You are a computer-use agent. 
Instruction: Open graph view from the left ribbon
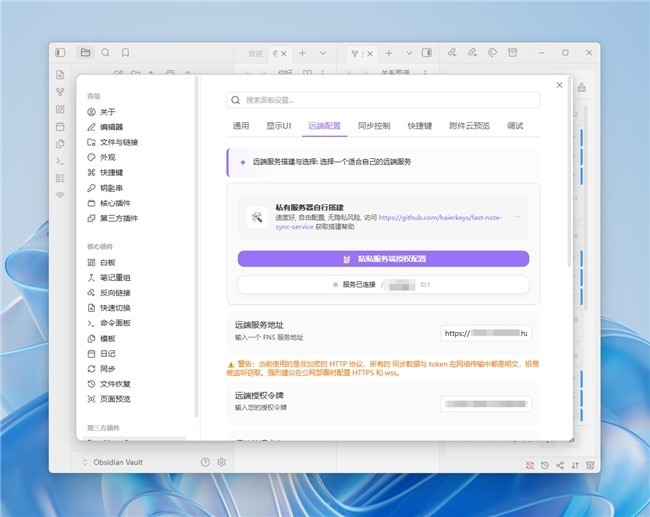(x=60, y=92)
